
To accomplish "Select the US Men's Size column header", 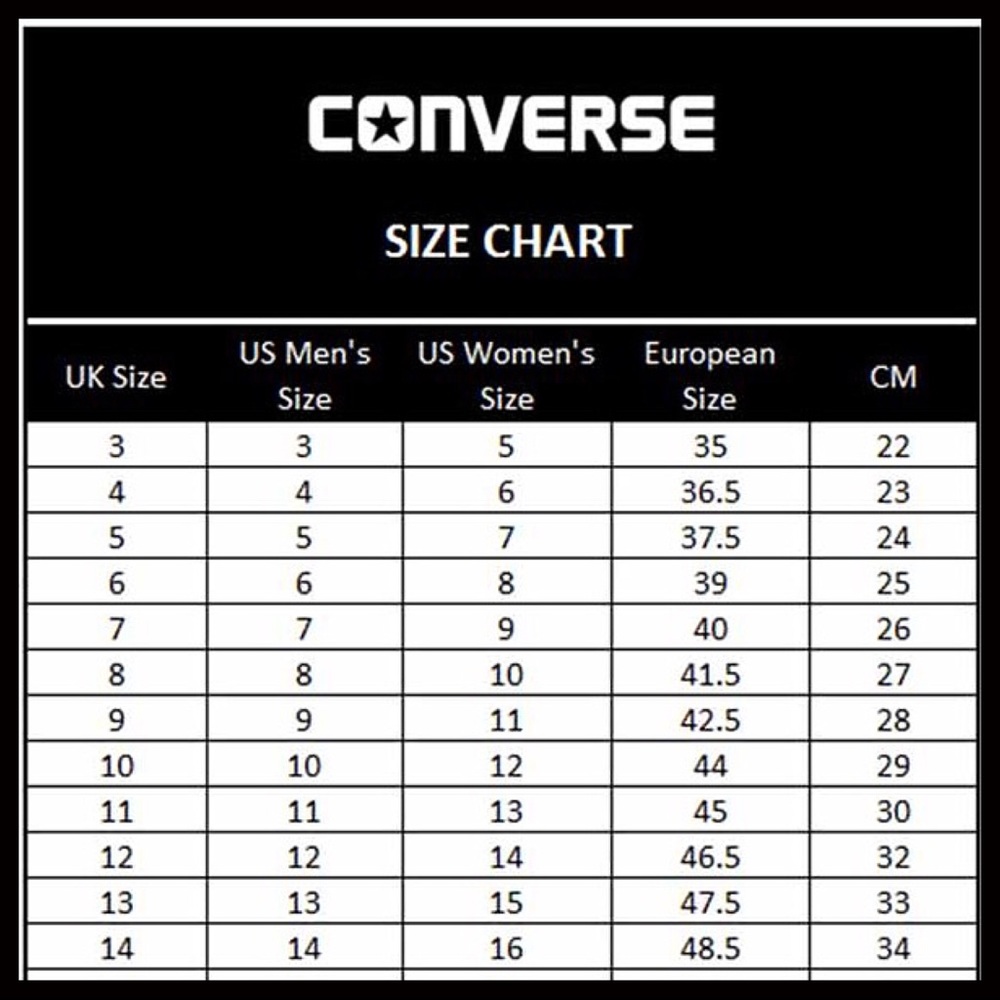I will click(x=304, y=376).
